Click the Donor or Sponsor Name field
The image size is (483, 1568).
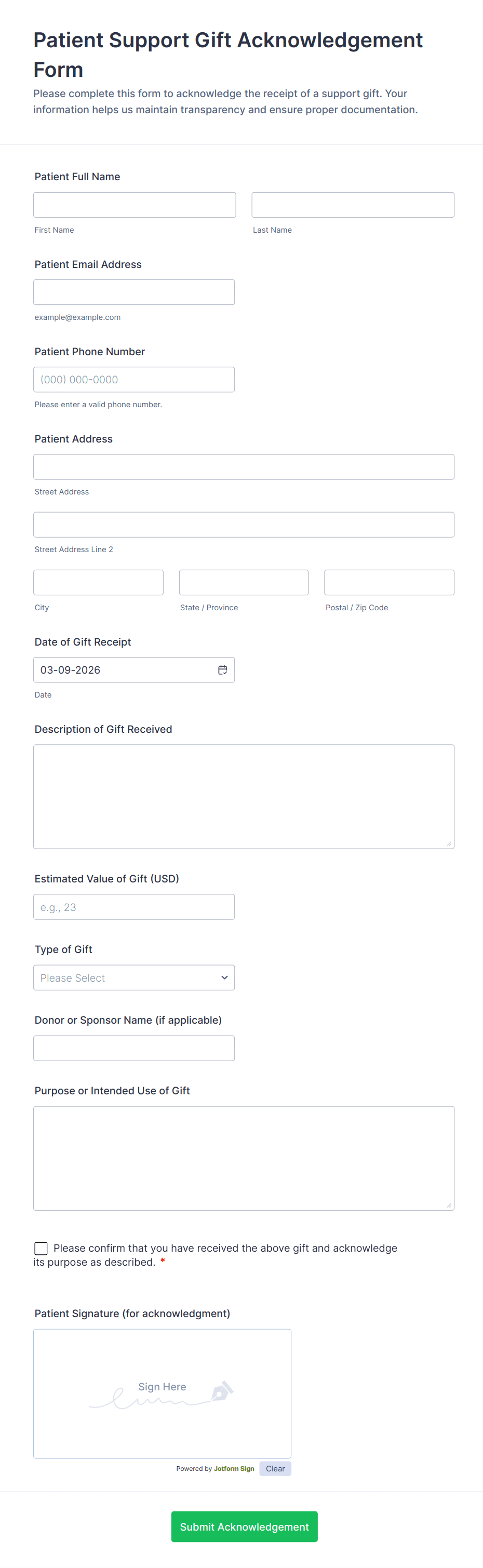(x=134, y=1048)
